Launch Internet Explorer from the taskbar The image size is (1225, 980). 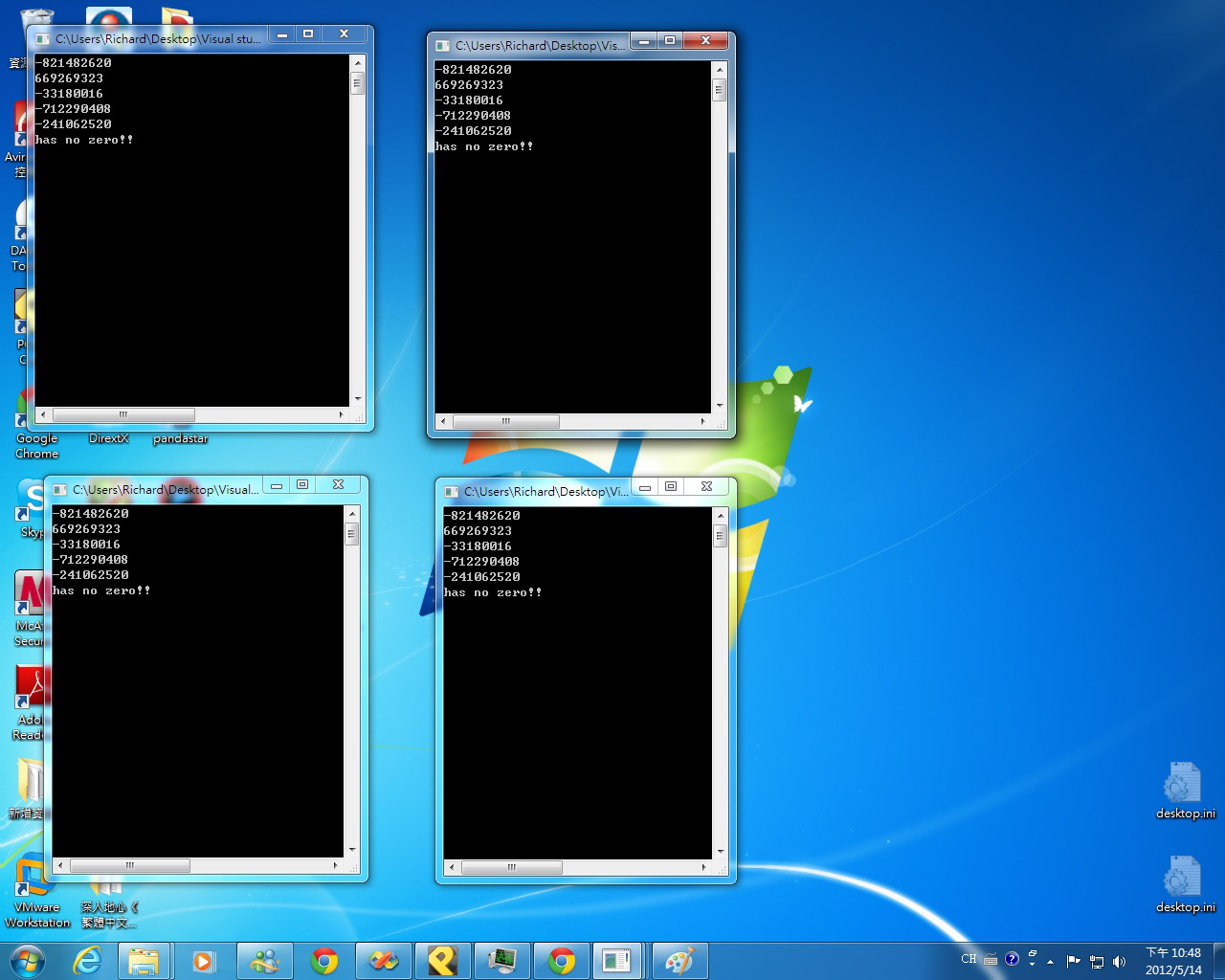point(87,961)
